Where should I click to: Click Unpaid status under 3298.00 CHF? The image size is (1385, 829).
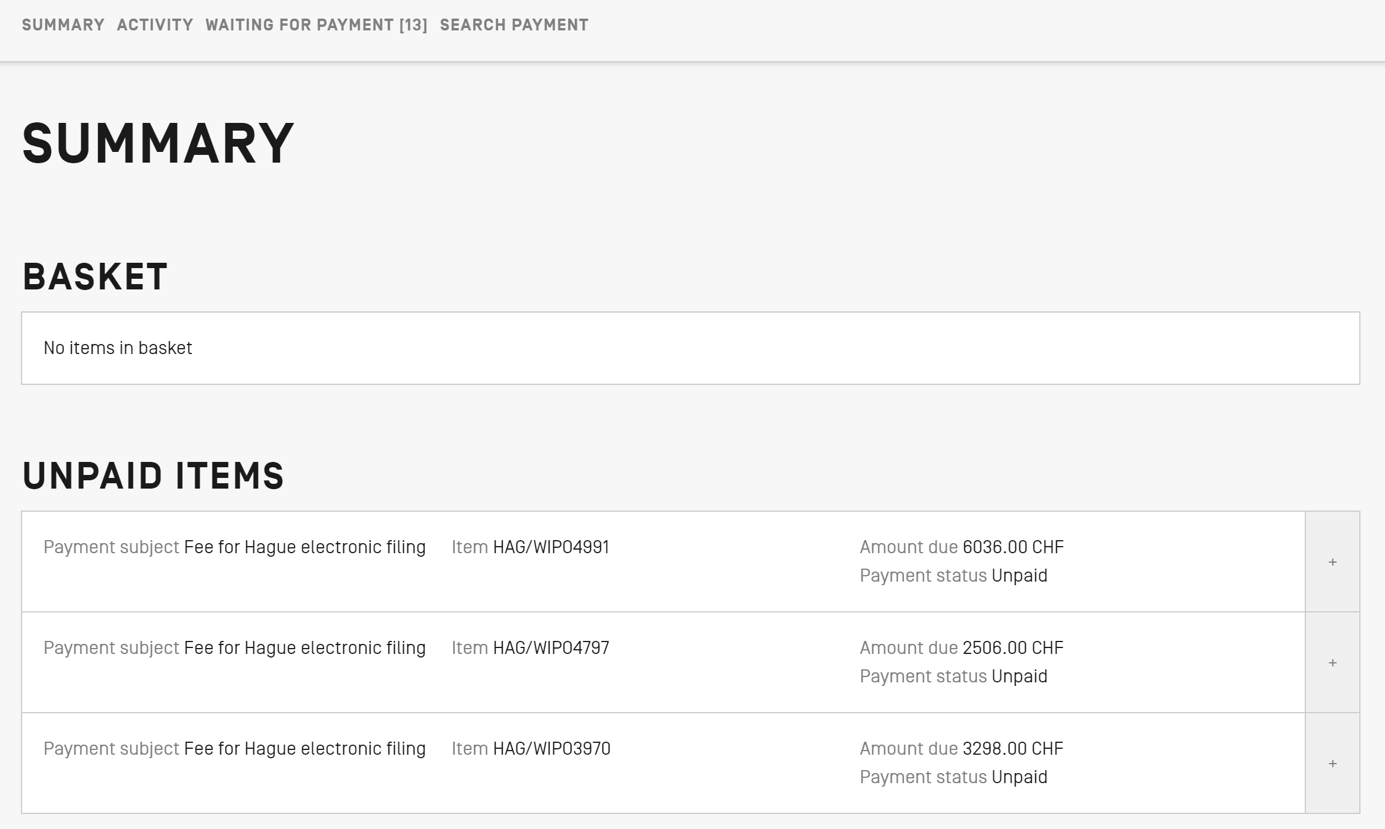[1019, 778]
